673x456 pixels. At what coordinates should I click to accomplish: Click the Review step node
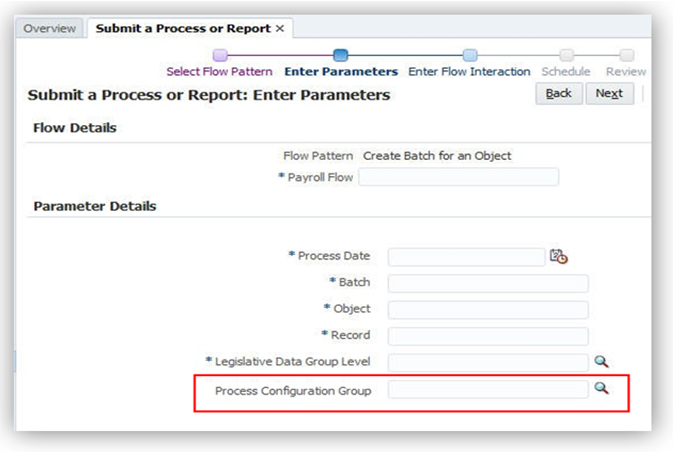point(626,56)
